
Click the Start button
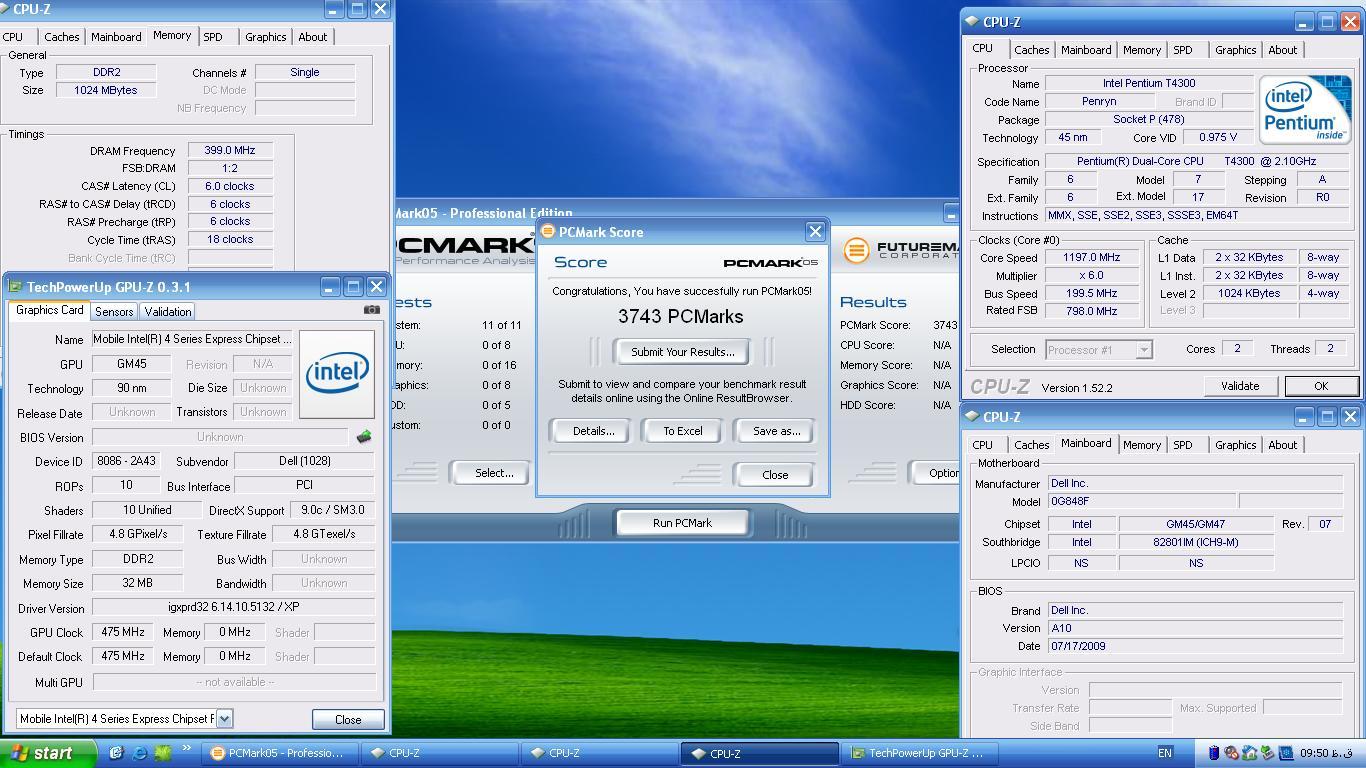coord(48,753)
